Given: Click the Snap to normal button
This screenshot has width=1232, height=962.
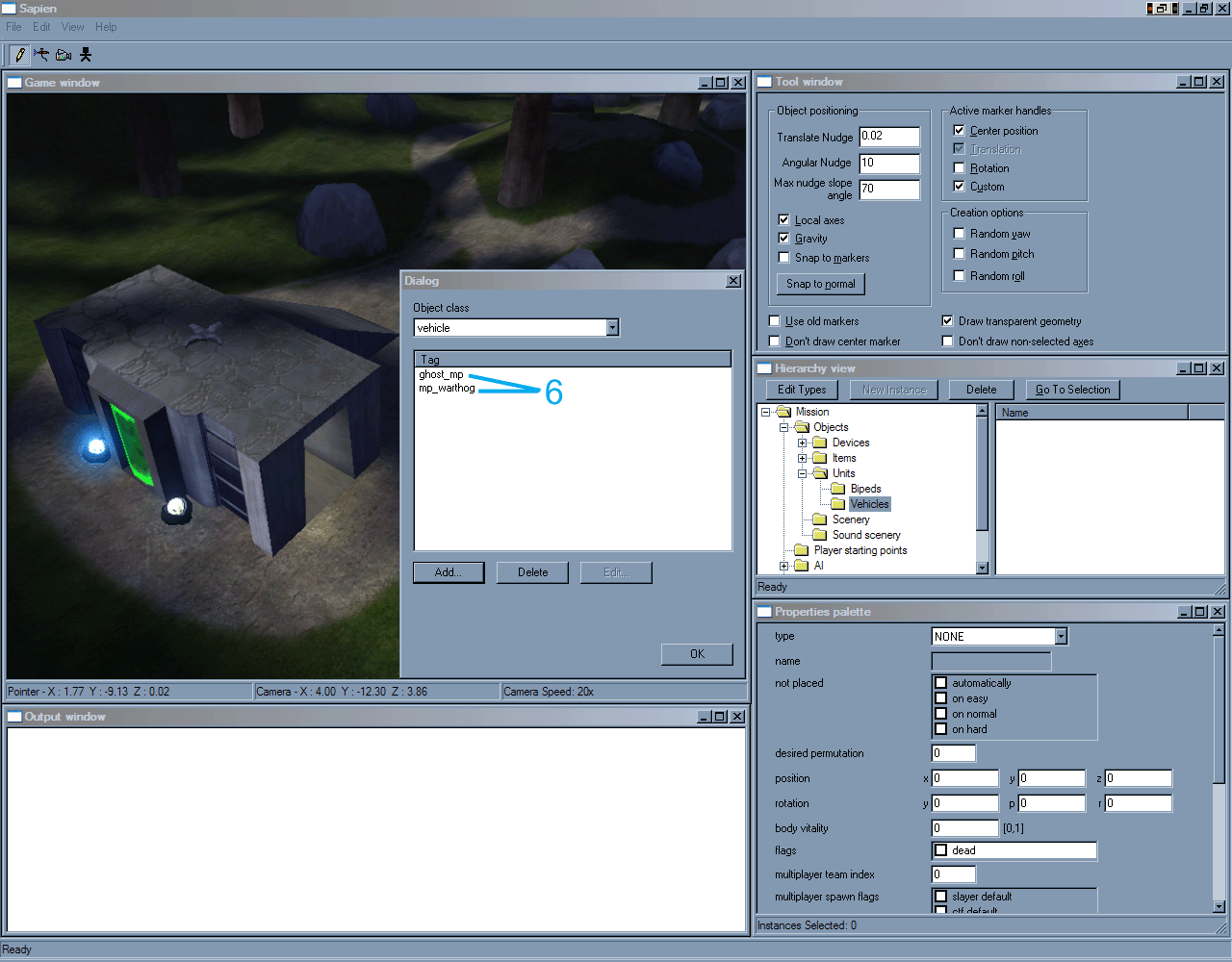Looking at the screenshot, I should 821,284.
